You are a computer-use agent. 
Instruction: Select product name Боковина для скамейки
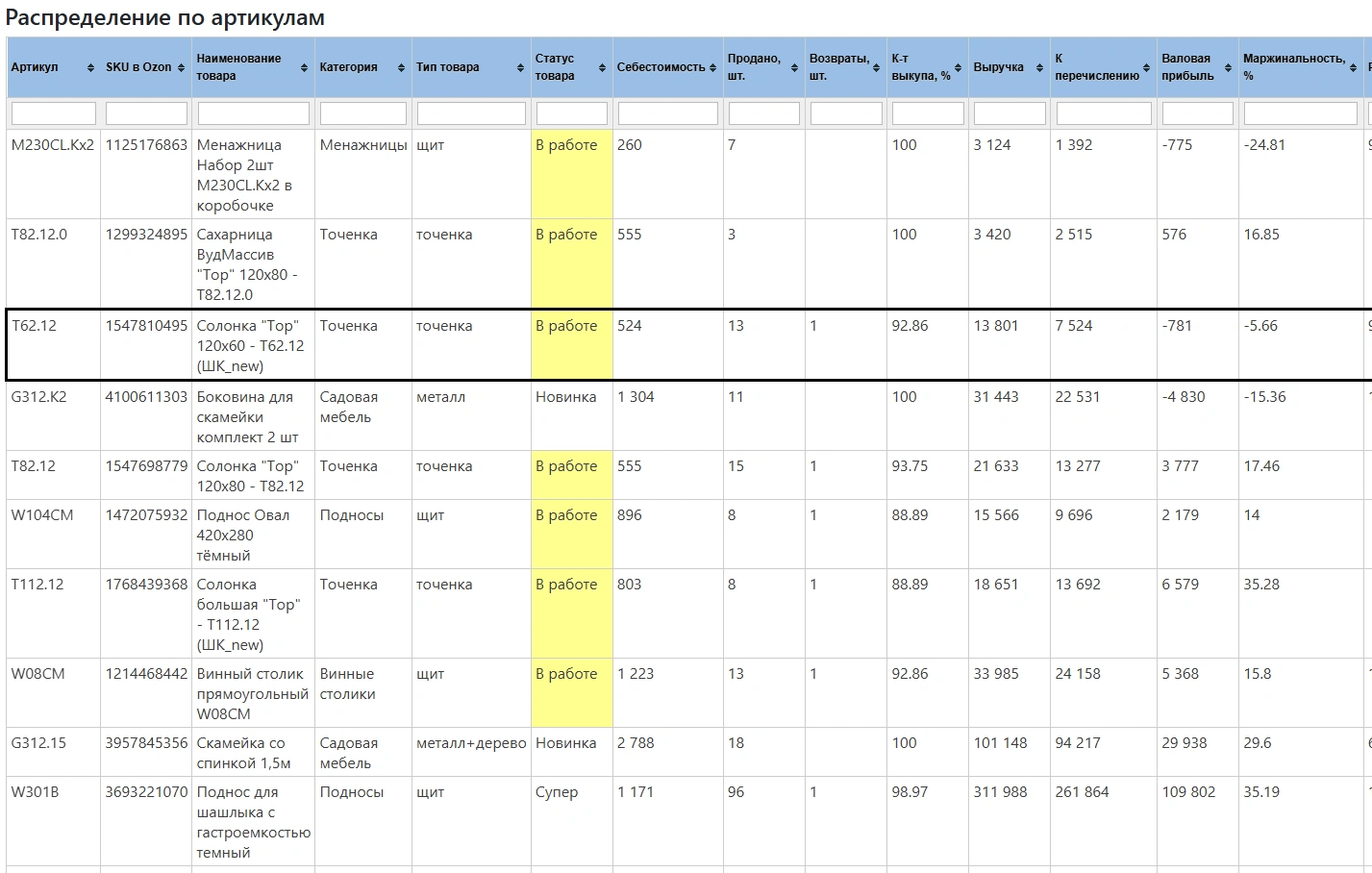[247, 417]
